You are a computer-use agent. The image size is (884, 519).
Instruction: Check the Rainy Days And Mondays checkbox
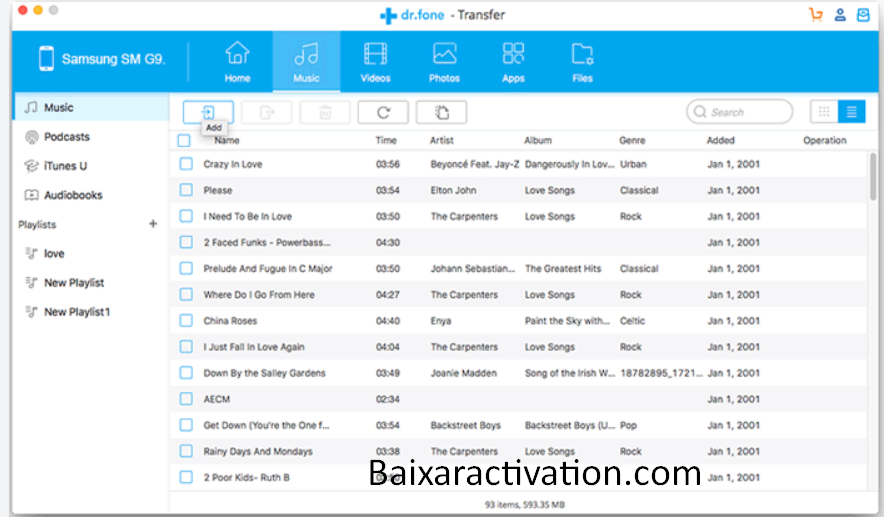186,451
